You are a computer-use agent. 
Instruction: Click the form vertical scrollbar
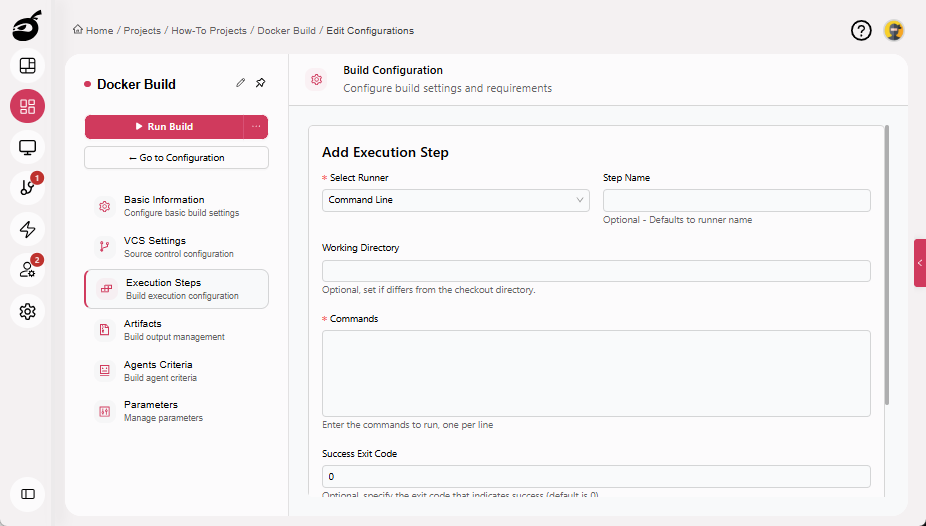tap(886, 266)
